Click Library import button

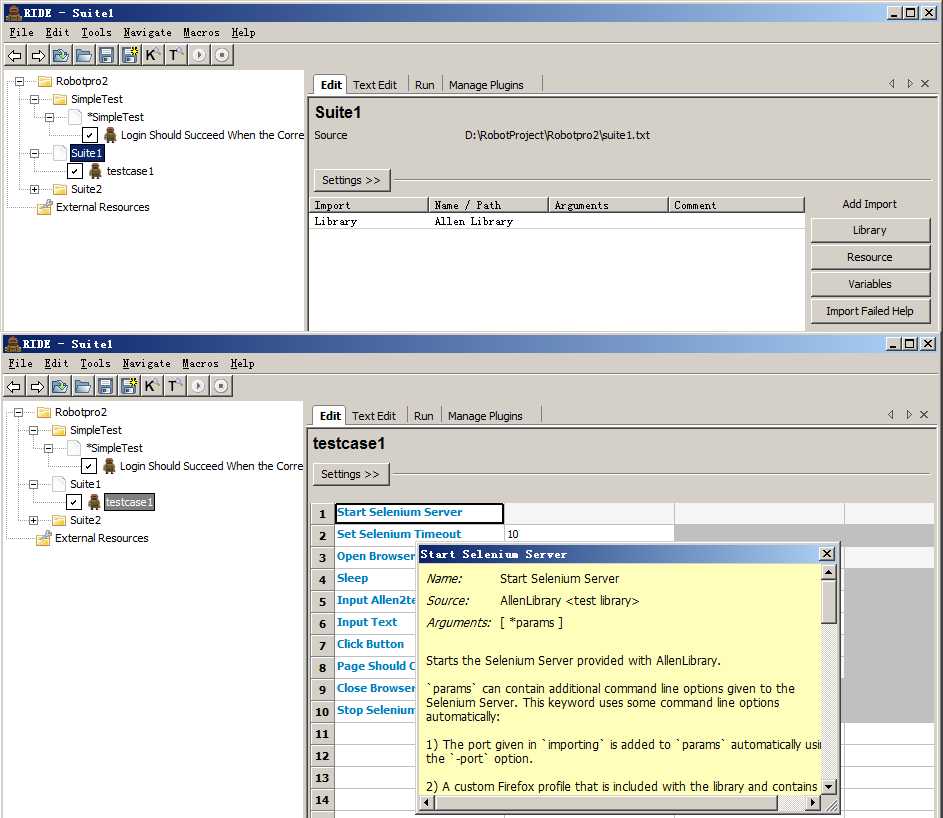click(x=870, y=230)
